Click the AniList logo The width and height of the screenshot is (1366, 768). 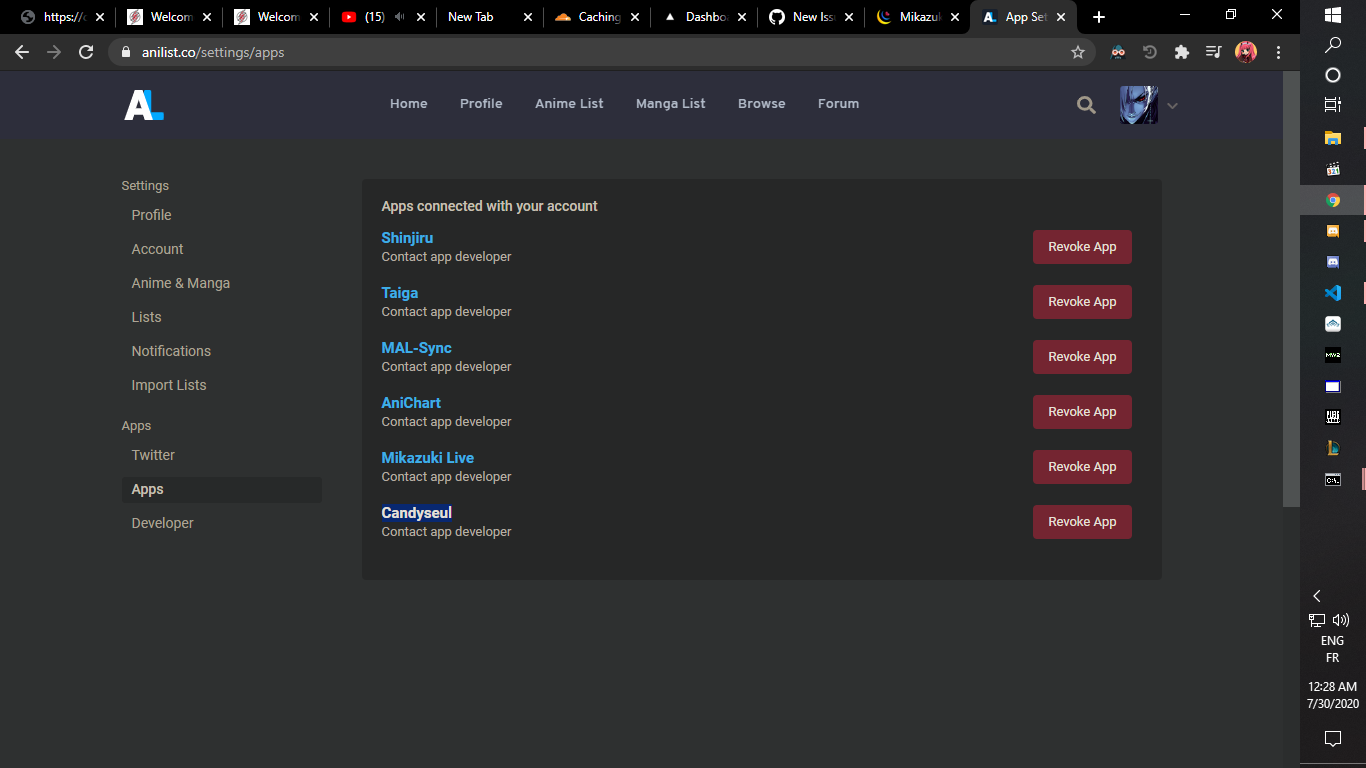point(143,104)
